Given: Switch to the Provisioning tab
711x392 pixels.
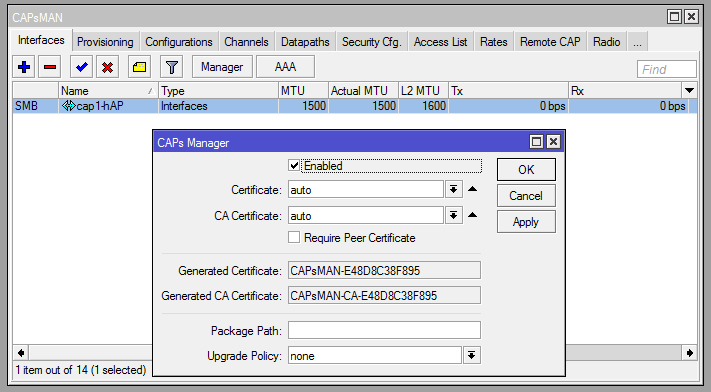Looking at the screenshot, I should 105,42.
